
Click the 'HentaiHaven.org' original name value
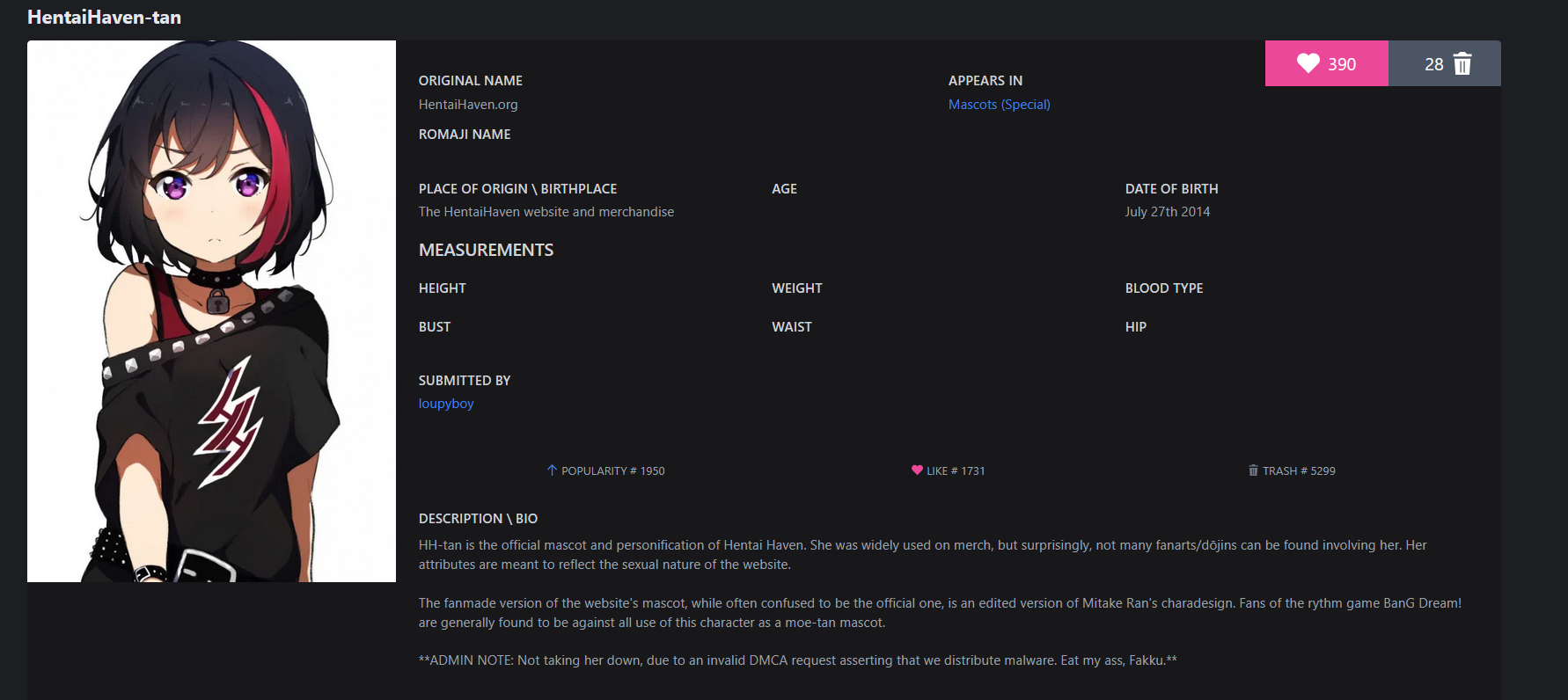[468, 104]
